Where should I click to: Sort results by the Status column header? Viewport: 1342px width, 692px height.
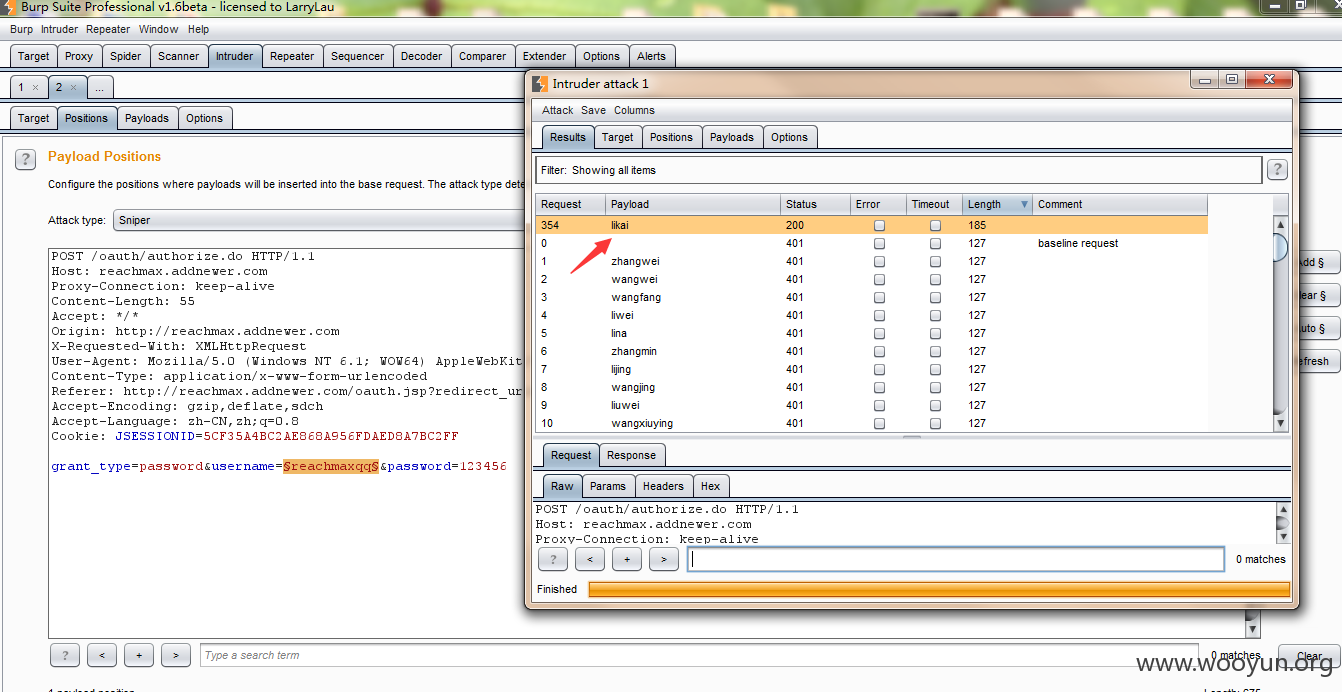click(x=813, y=205)
